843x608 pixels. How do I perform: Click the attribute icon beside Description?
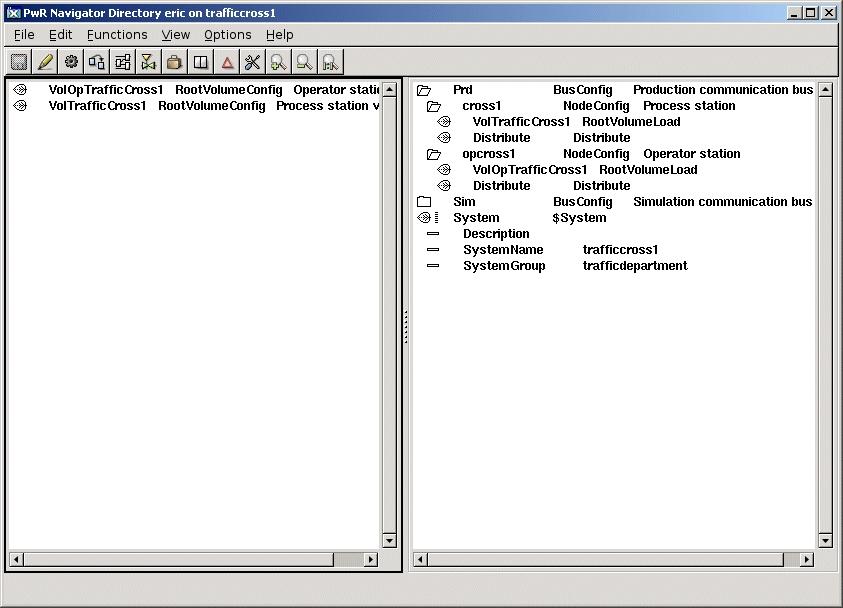coord(433,233)
